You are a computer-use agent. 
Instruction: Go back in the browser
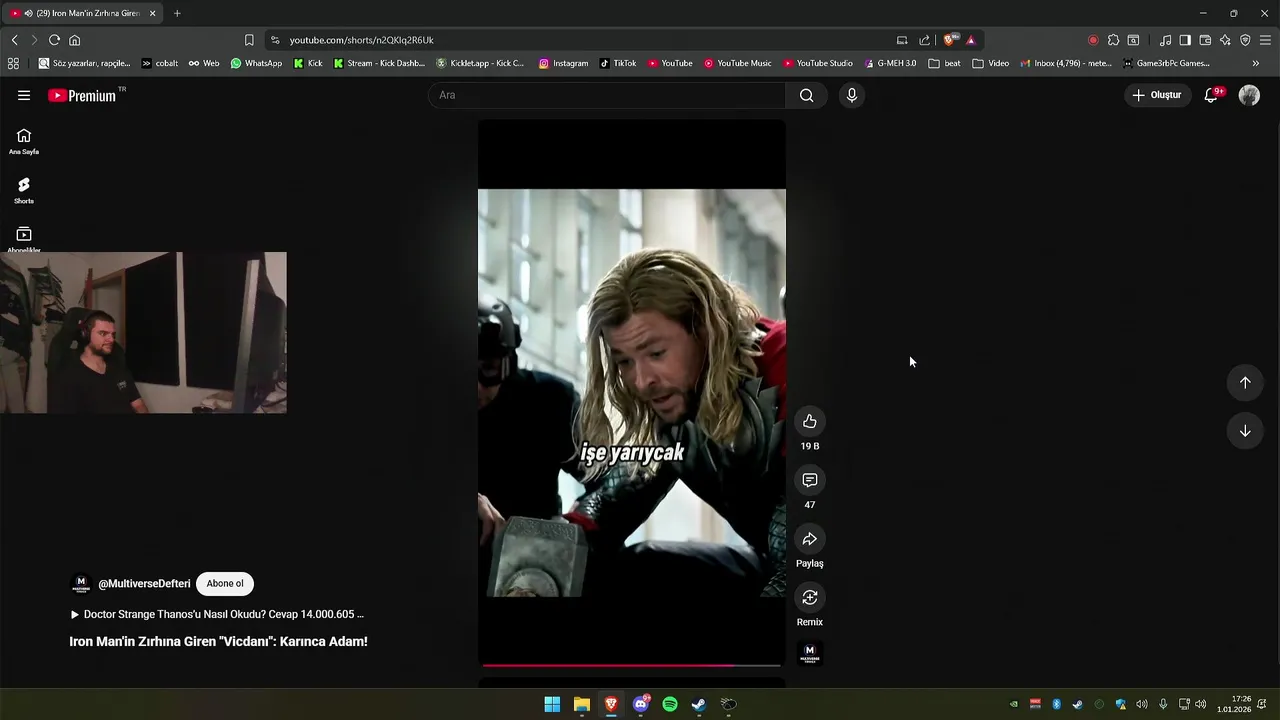pos(14,40)
